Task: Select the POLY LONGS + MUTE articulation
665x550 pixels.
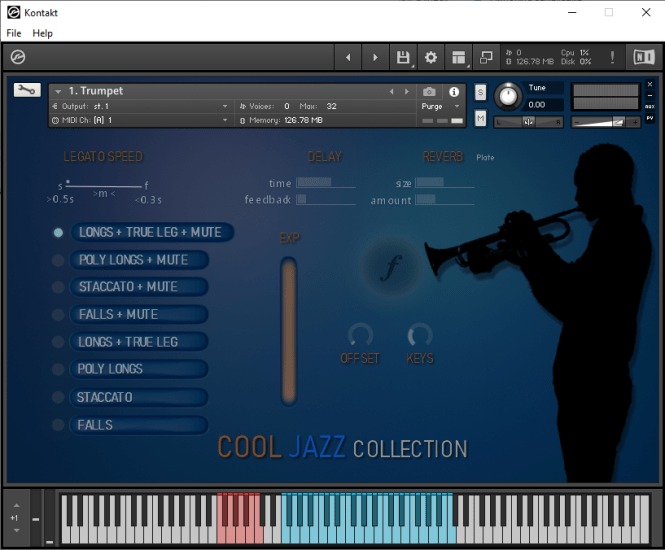Action: click(x=130, y=260)
